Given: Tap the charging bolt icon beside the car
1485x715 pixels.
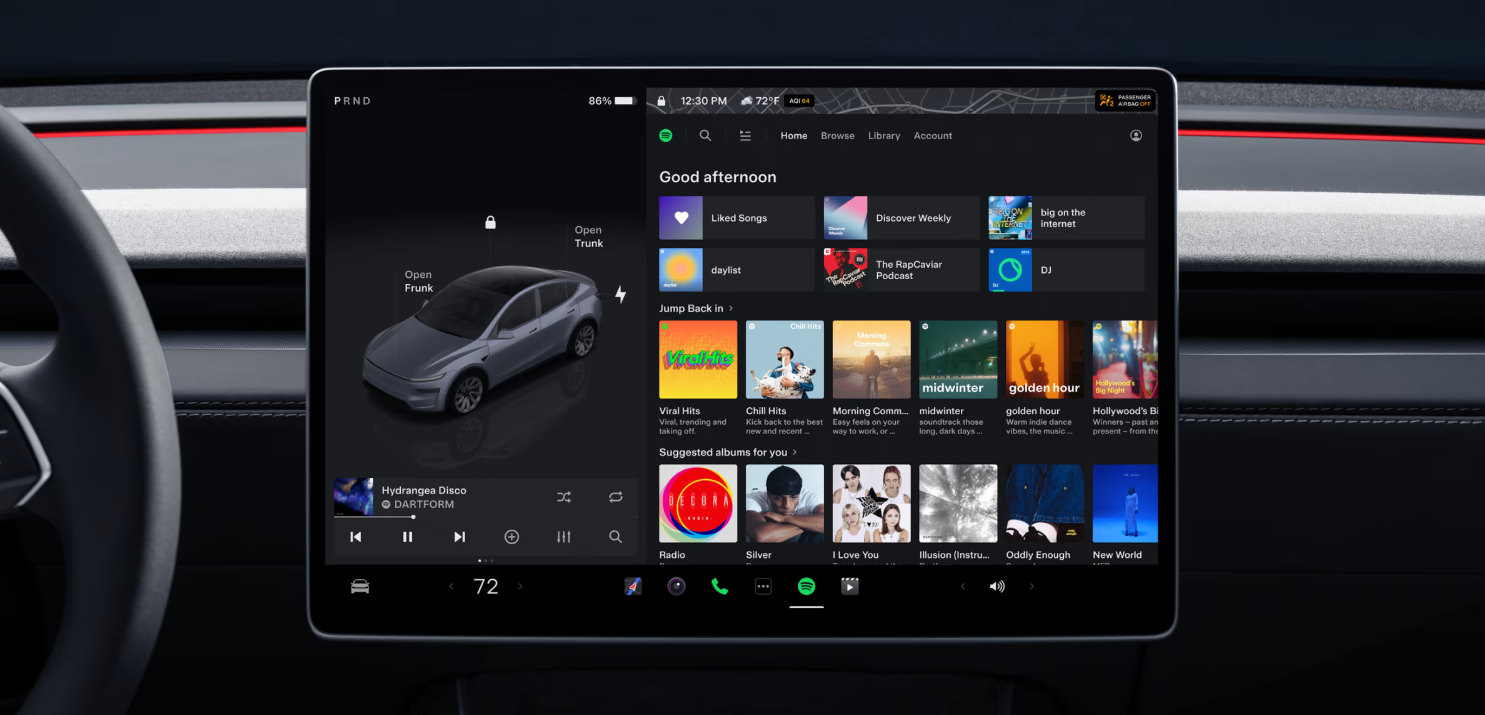Looking at the screenshot, I should pos(620,294).
